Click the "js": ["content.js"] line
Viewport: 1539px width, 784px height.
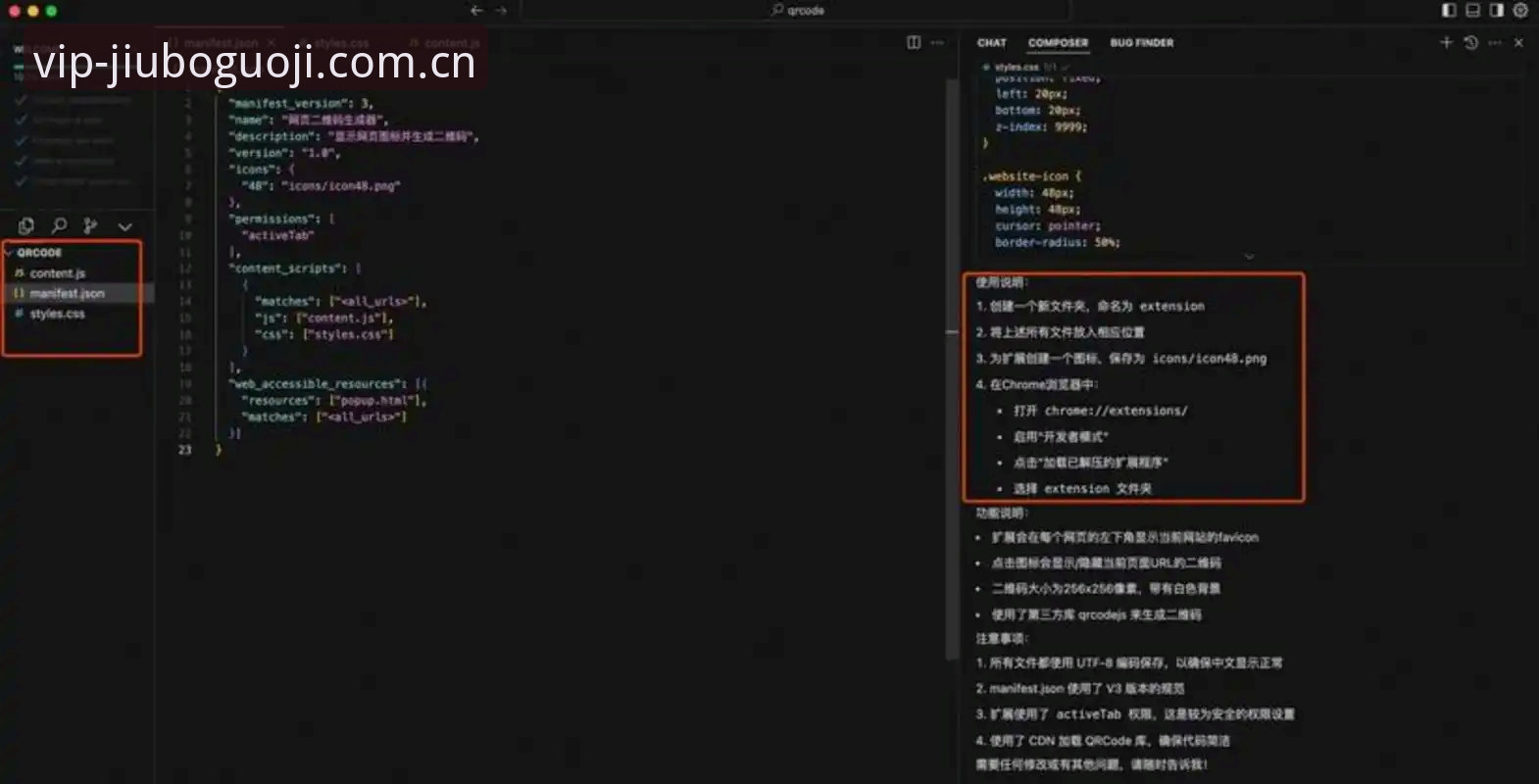click(x=323, y=318)
